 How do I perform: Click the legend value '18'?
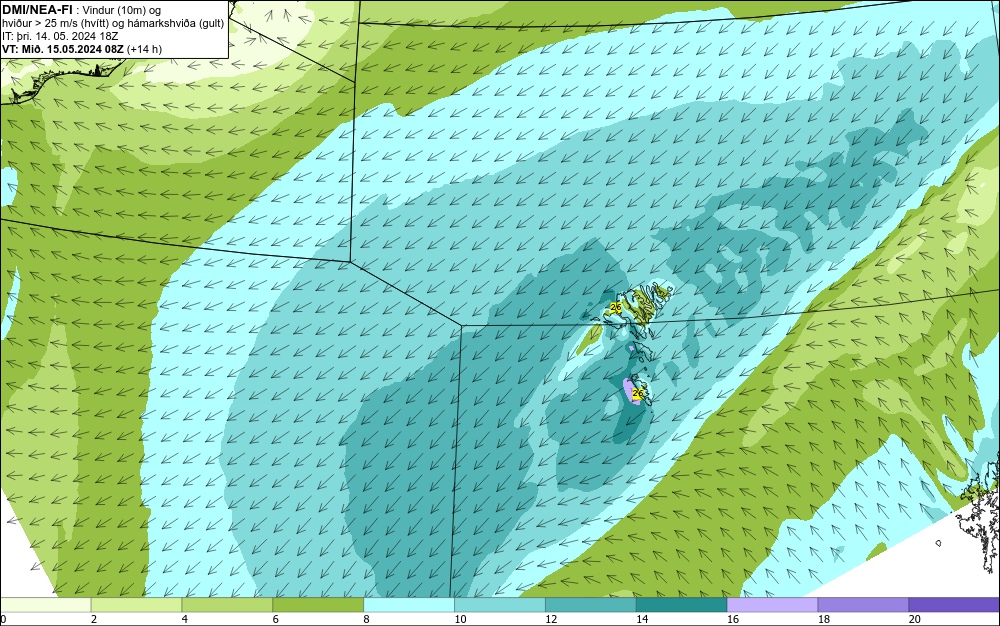coord(824,619)
